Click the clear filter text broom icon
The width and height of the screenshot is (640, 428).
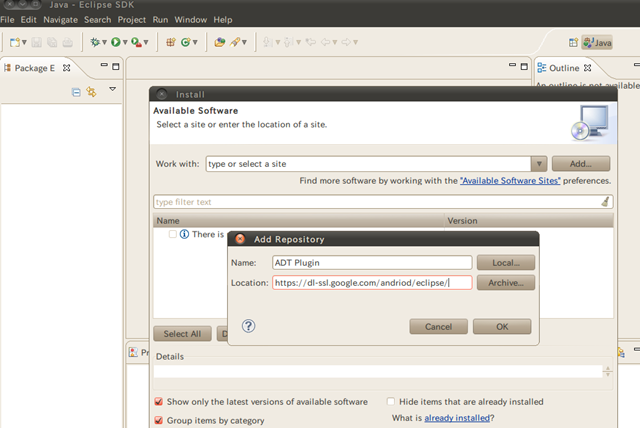(605, 201)
